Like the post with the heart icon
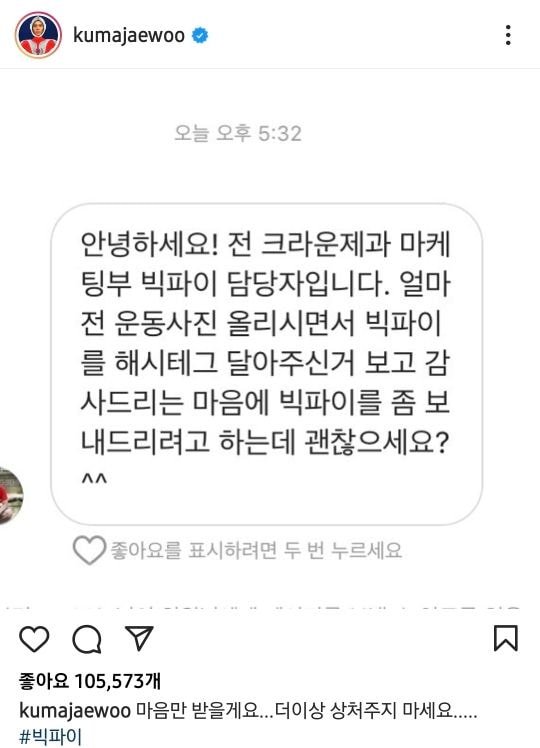The image size is (540, 748). (x=34, y=639)
